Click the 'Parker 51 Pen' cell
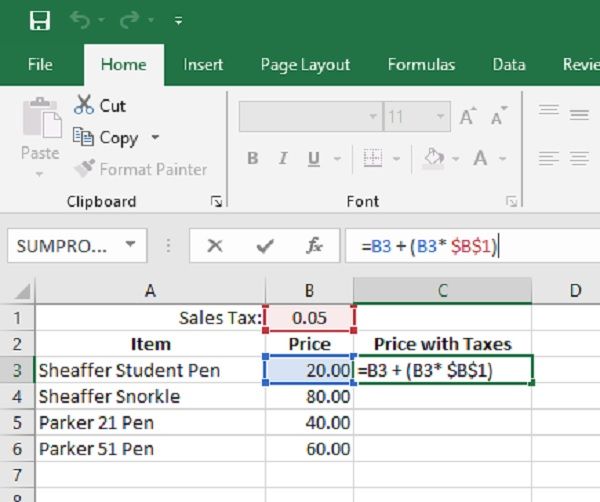The image size is (600, 502). tap(150, 448)
